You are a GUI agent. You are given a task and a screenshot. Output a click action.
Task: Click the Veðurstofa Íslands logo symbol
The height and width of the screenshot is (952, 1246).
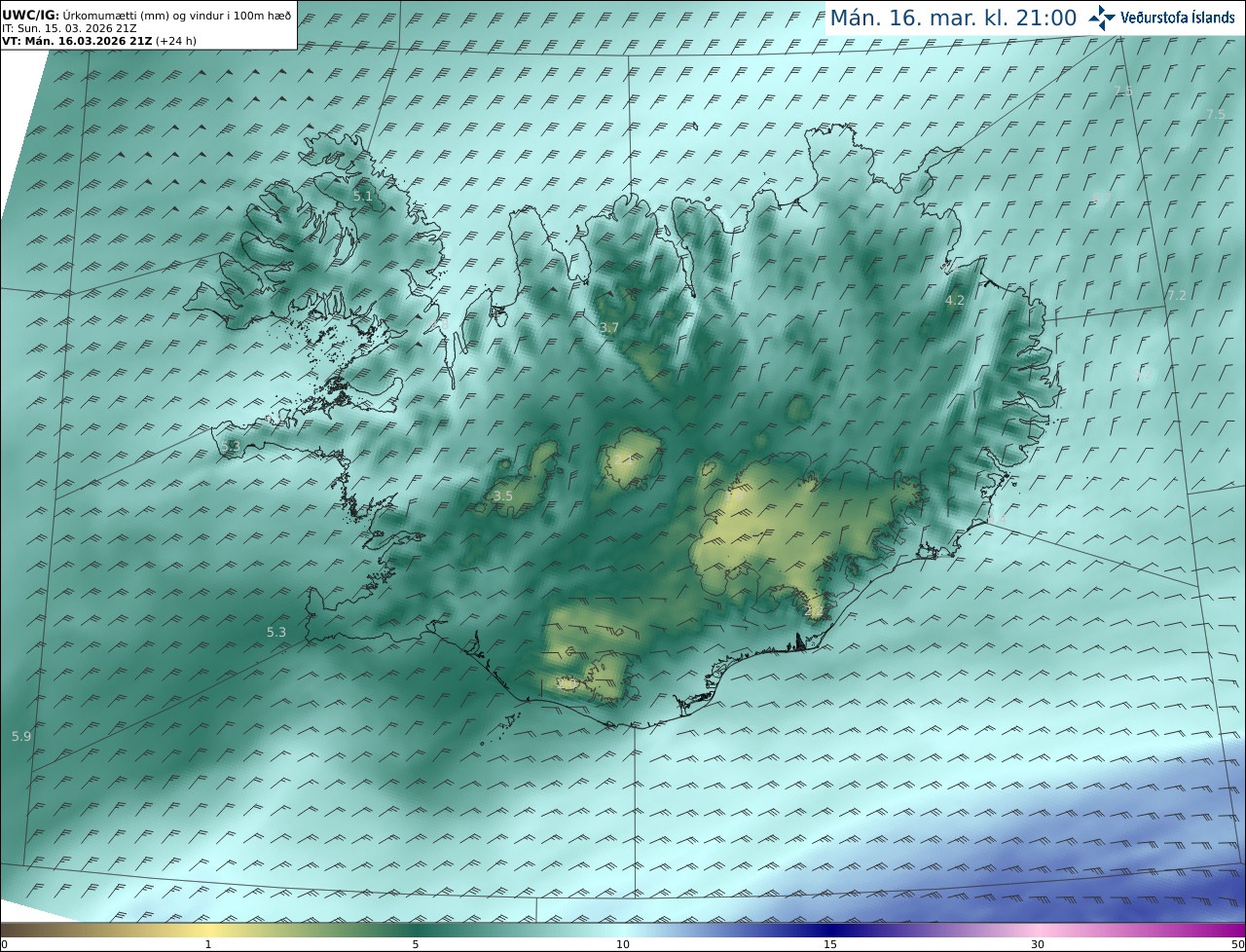coord(1102,18)
